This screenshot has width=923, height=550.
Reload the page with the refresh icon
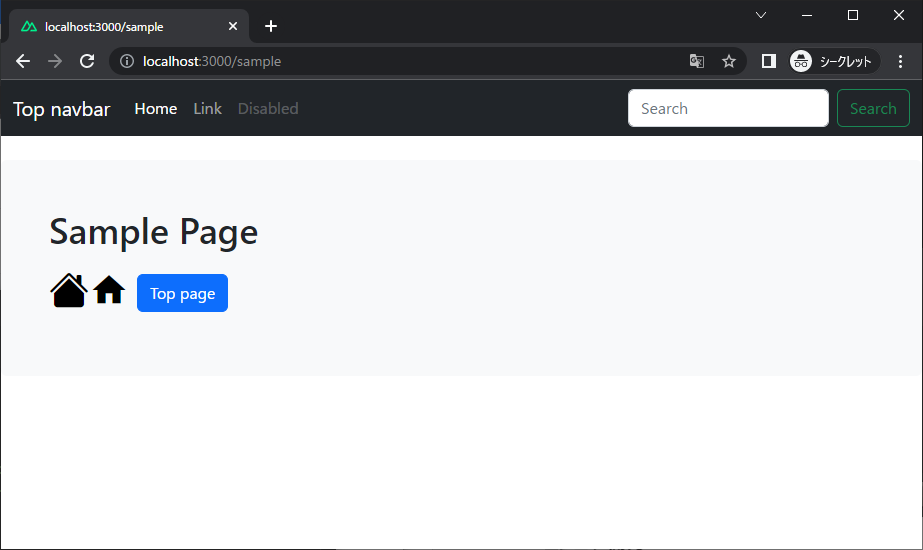[87, 61]
